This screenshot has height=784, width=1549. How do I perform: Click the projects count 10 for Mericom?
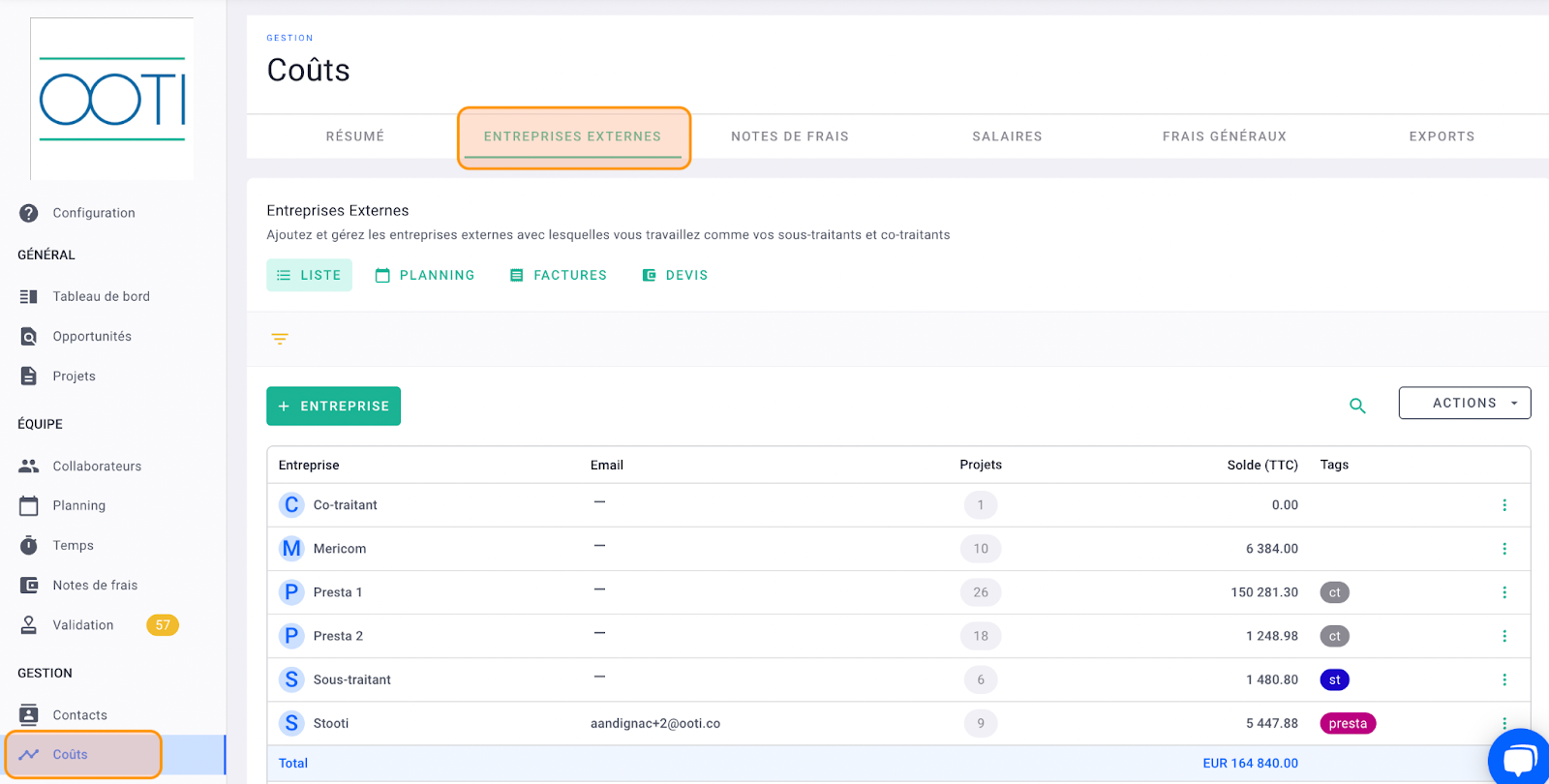coord(981,549)
